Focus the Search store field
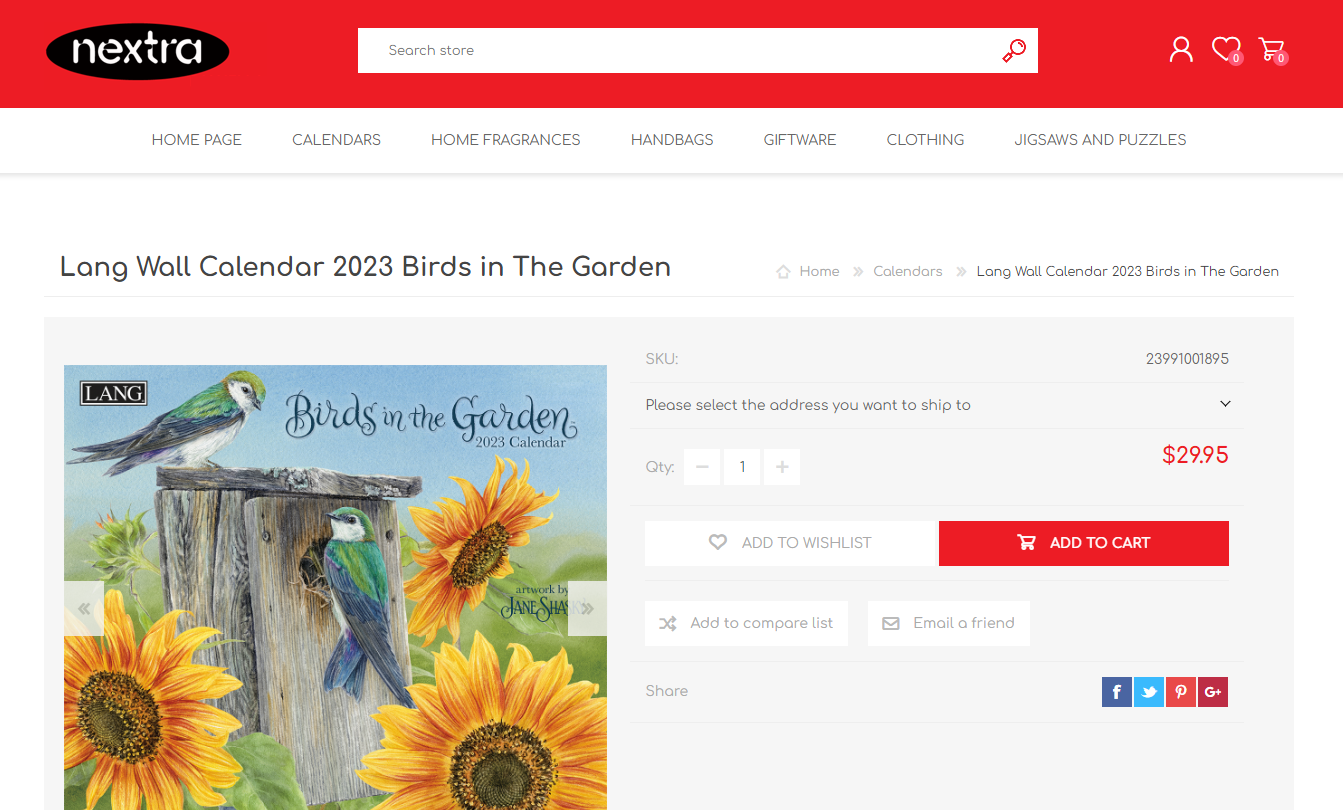The width and height of the screenshot is (1343, 810). [680, 50]
